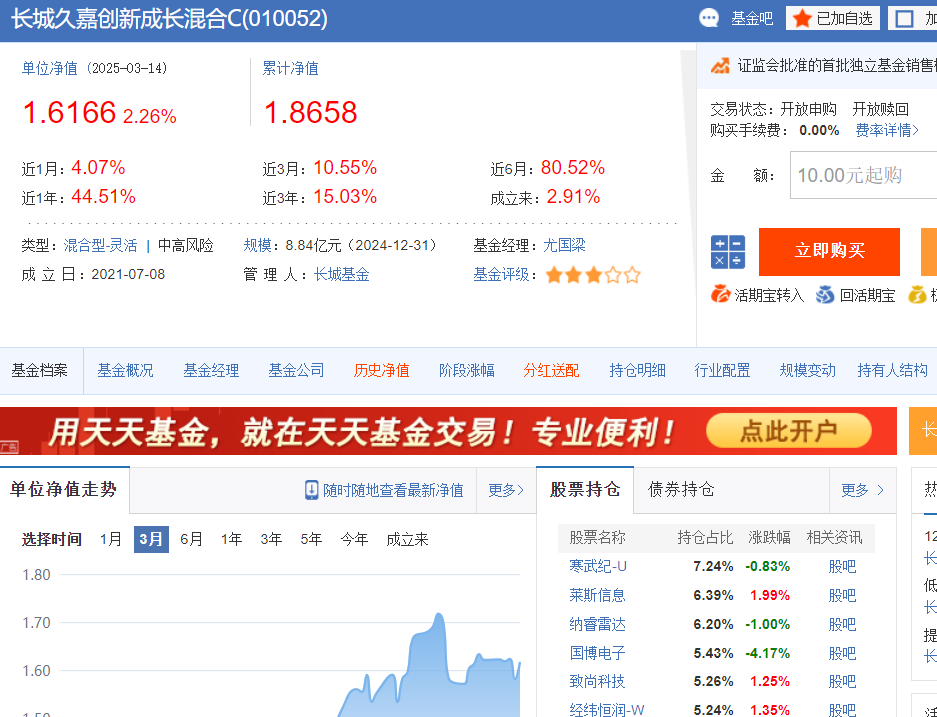Image resolution: width=937 pixels, height=717 pixels.
Task: Toggle the checkbox next to 已加自选
Action: [904, 19]
